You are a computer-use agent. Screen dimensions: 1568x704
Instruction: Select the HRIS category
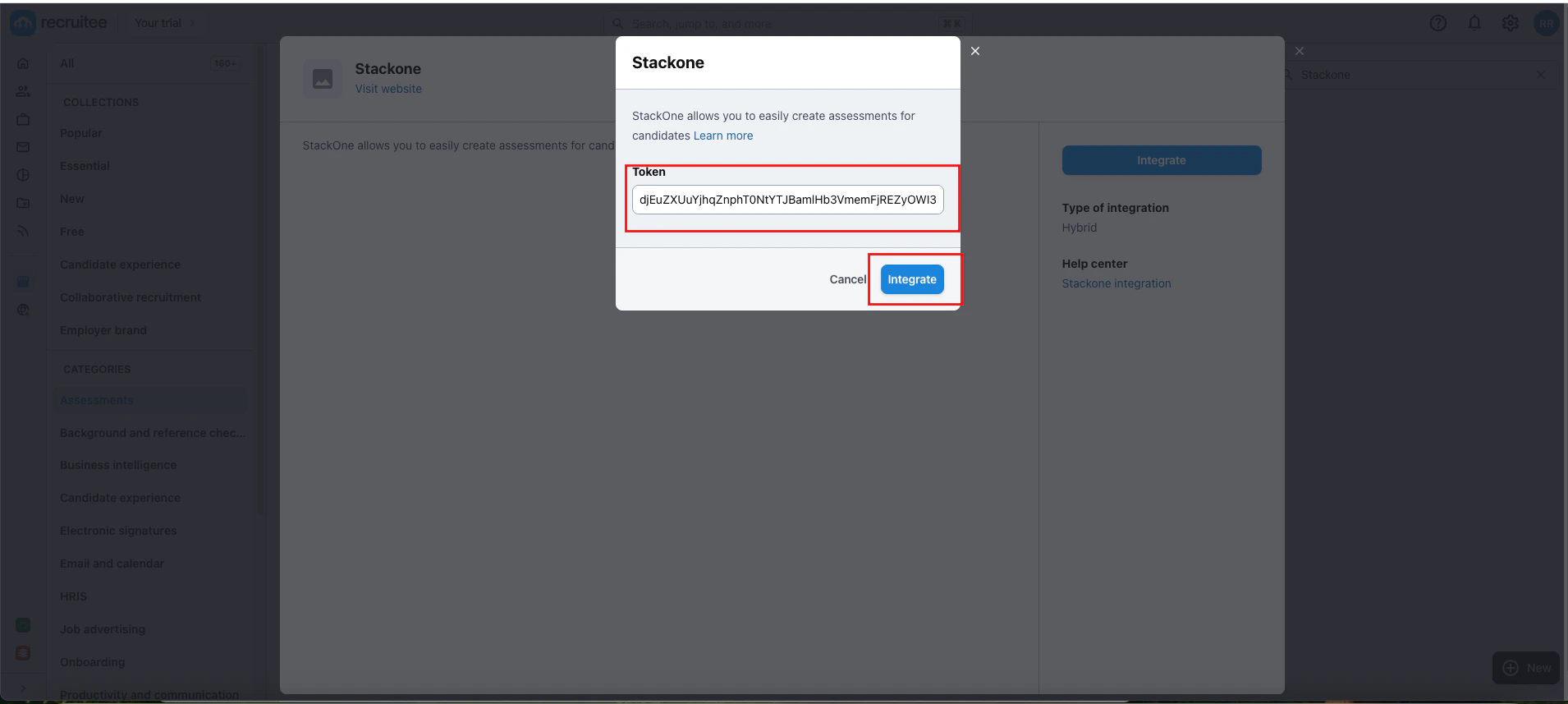coord(73,596)
